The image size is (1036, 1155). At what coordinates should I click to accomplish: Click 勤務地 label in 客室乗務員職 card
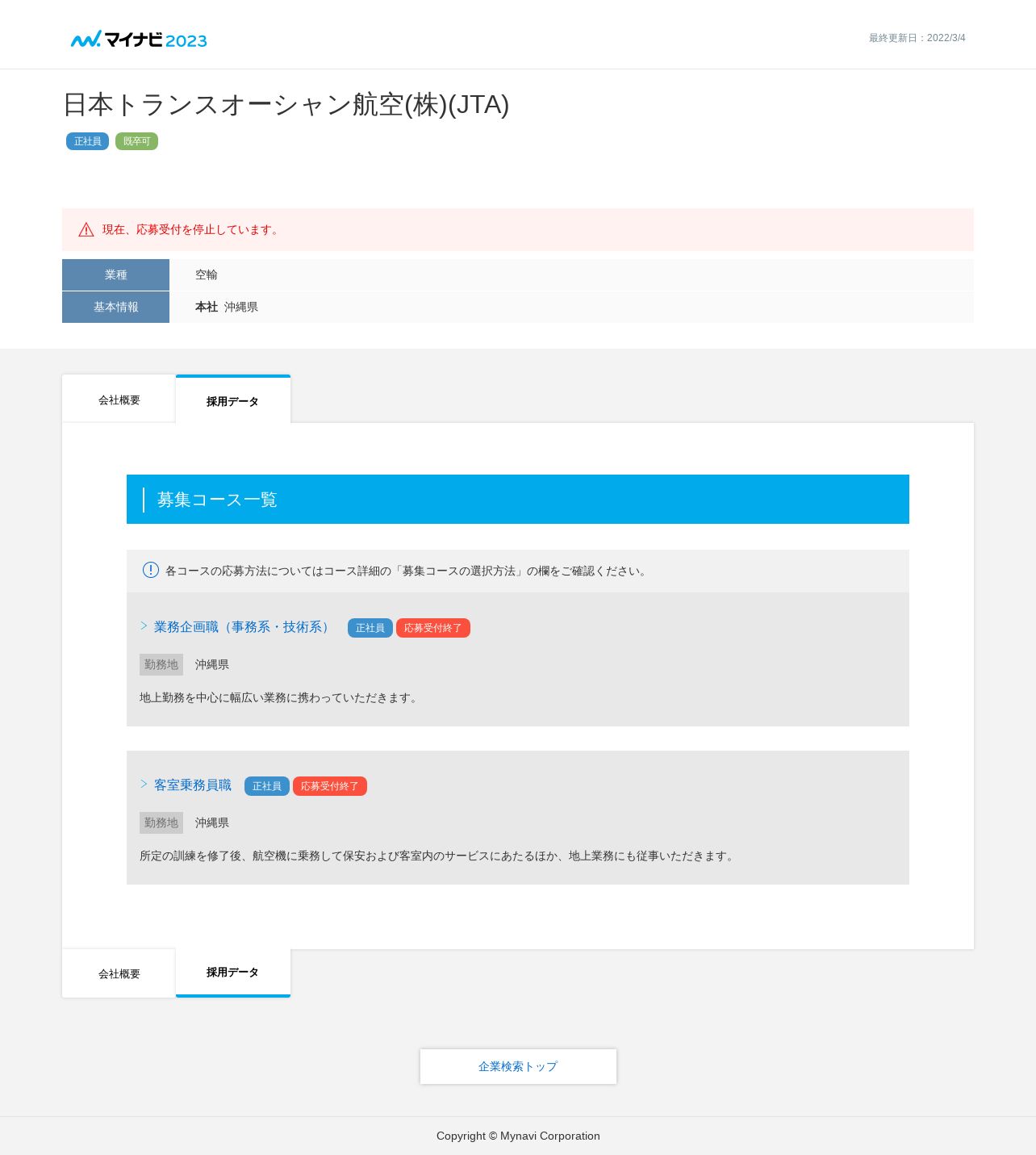click(x=161, y=822)
